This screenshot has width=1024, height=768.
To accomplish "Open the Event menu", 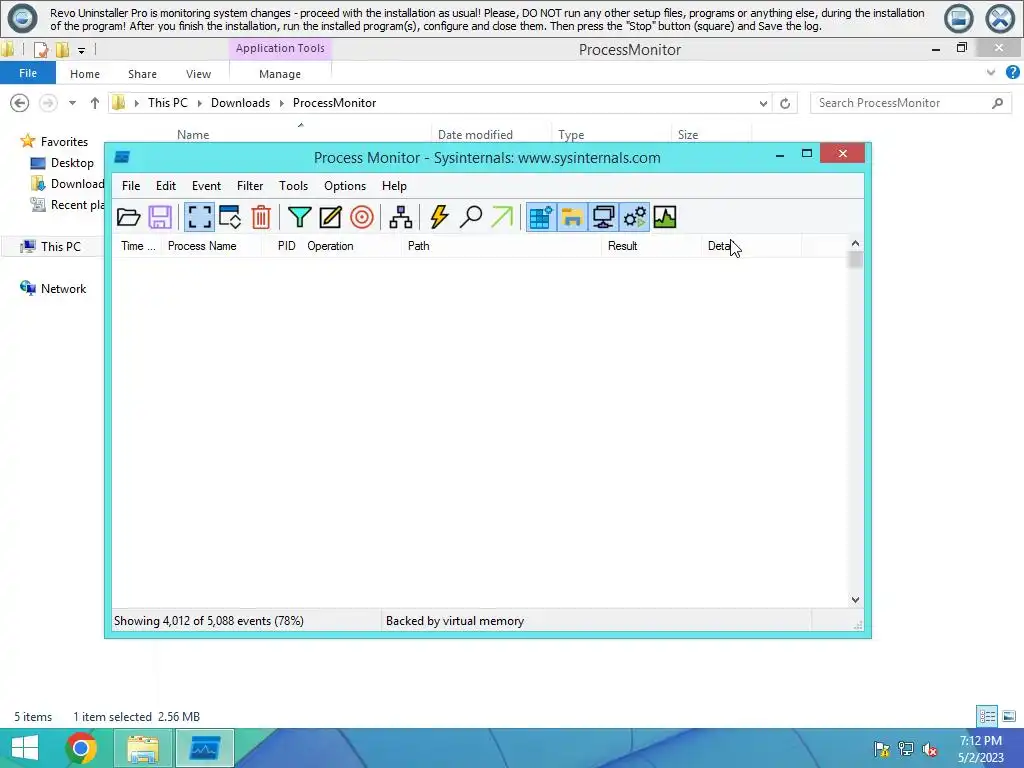I will 206,186.
